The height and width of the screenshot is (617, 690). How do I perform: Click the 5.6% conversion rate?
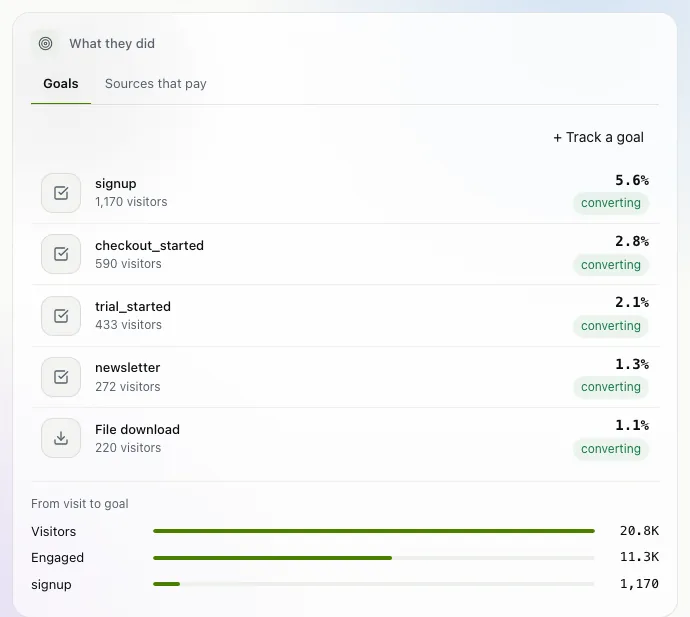632,180
